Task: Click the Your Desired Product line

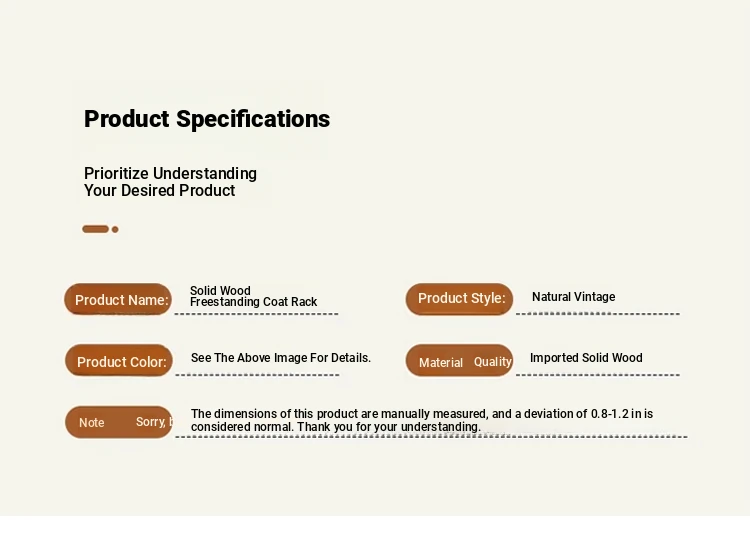Action: (x=159, y=190)
